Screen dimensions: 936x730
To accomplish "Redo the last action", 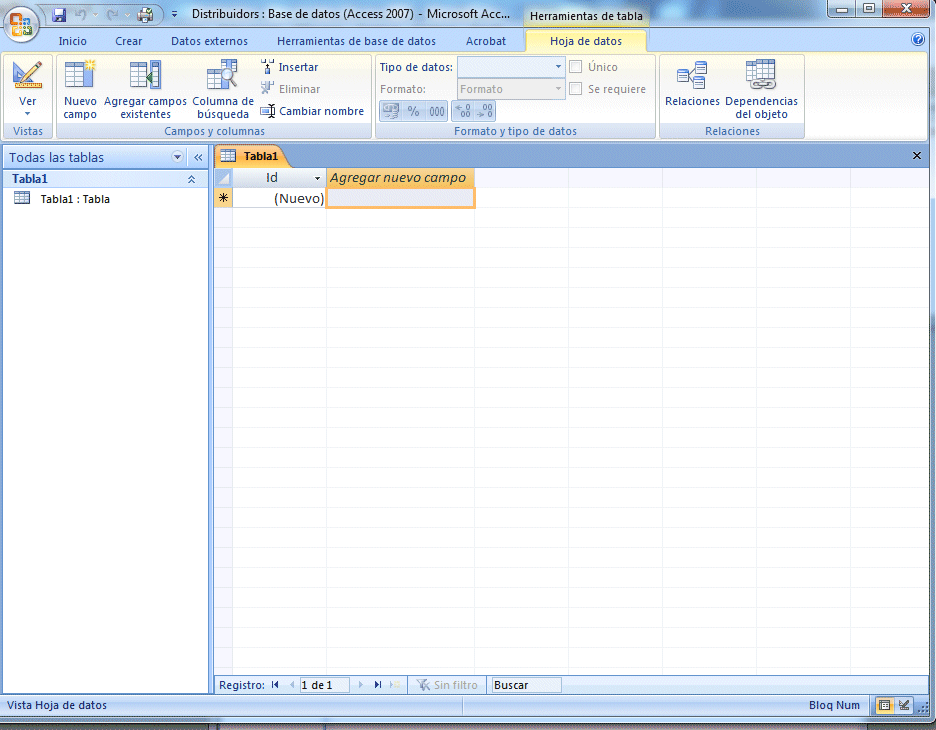I will [x=112, y=14].
